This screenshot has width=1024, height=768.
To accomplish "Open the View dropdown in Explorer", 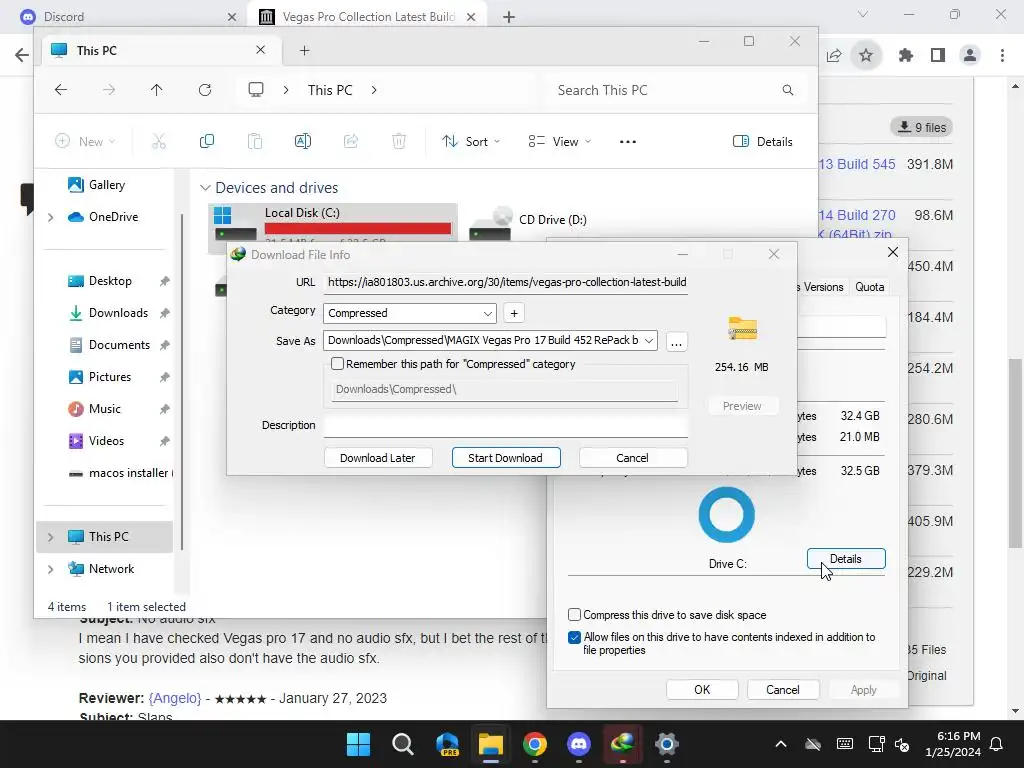I will (559, 141).
